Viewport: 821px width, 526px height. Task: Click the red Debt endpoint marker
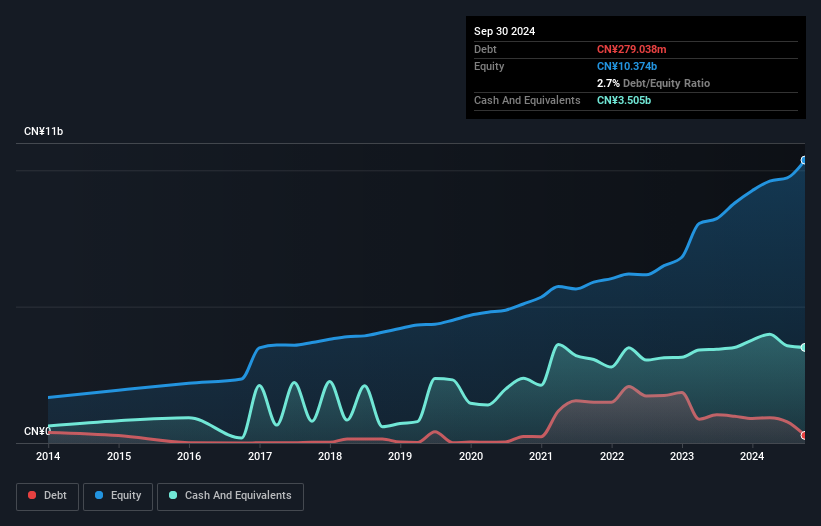coord(804,435)
